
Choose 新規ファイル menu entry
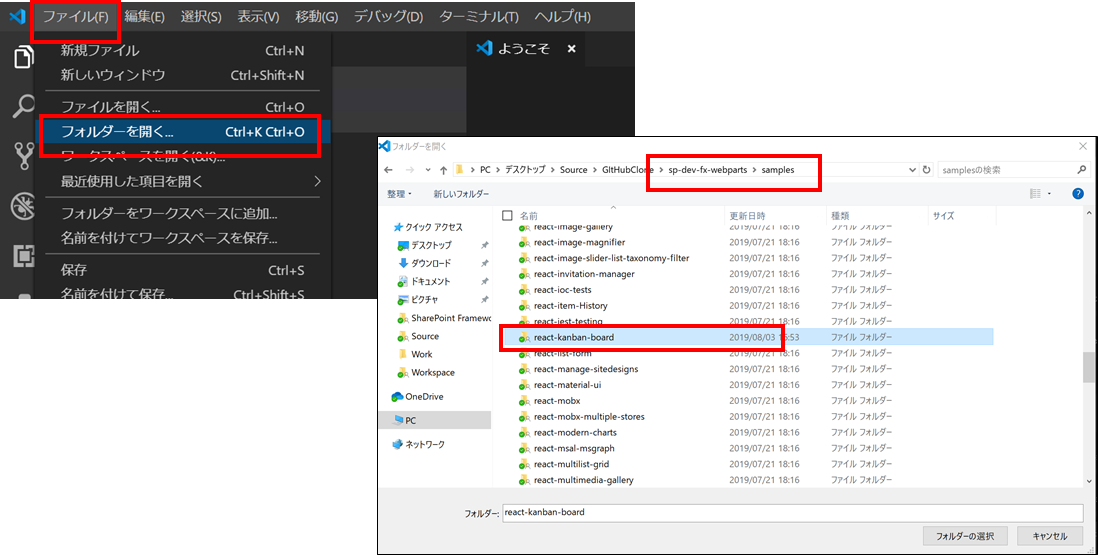tap(182, 50)
